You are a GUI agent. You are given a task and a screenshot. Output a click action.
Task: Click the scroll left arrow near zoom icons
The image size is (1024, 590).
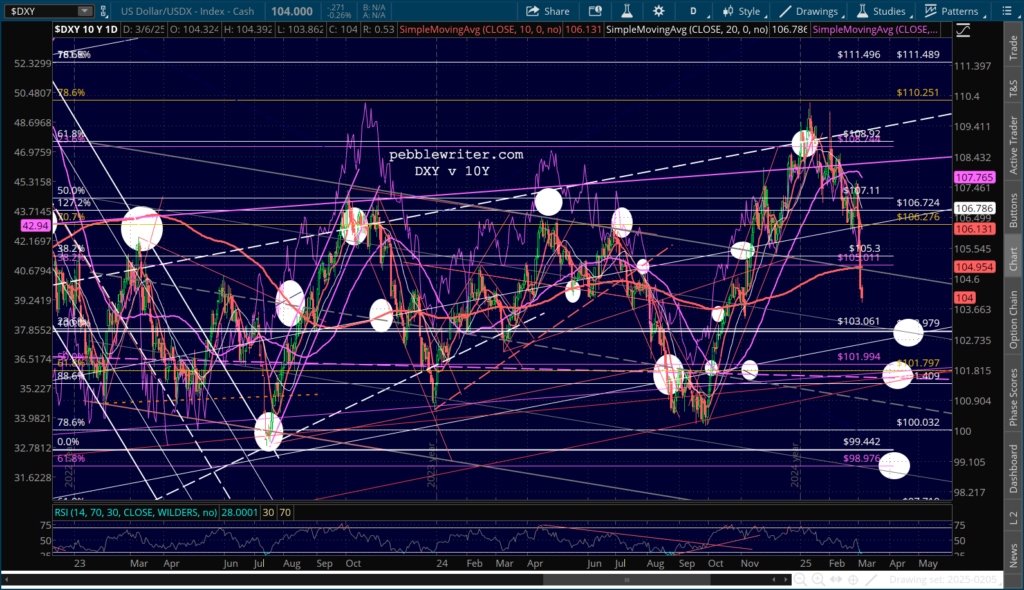[774, 580]
